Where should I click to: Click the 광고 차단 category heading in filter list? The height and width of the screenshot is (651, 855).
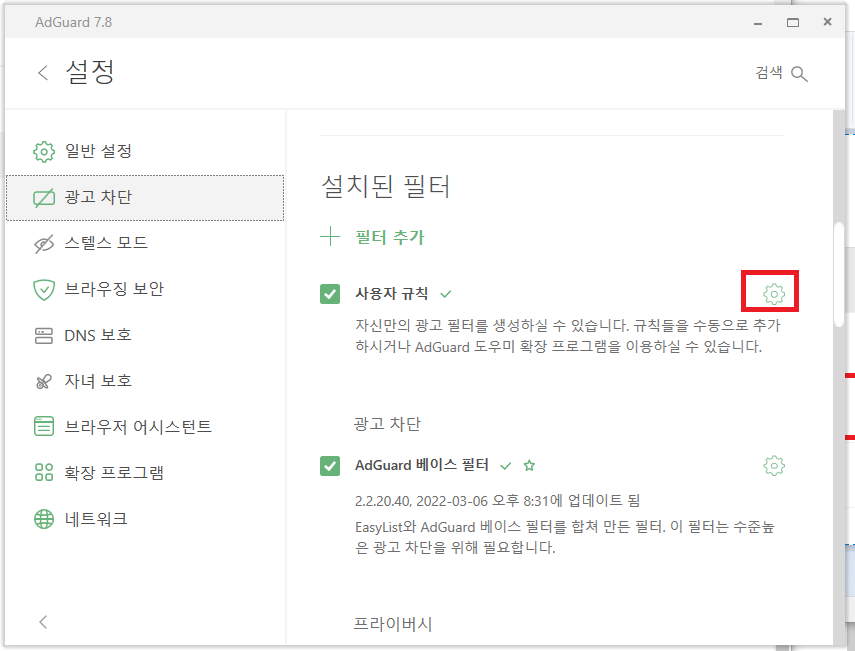pos(387,424)
